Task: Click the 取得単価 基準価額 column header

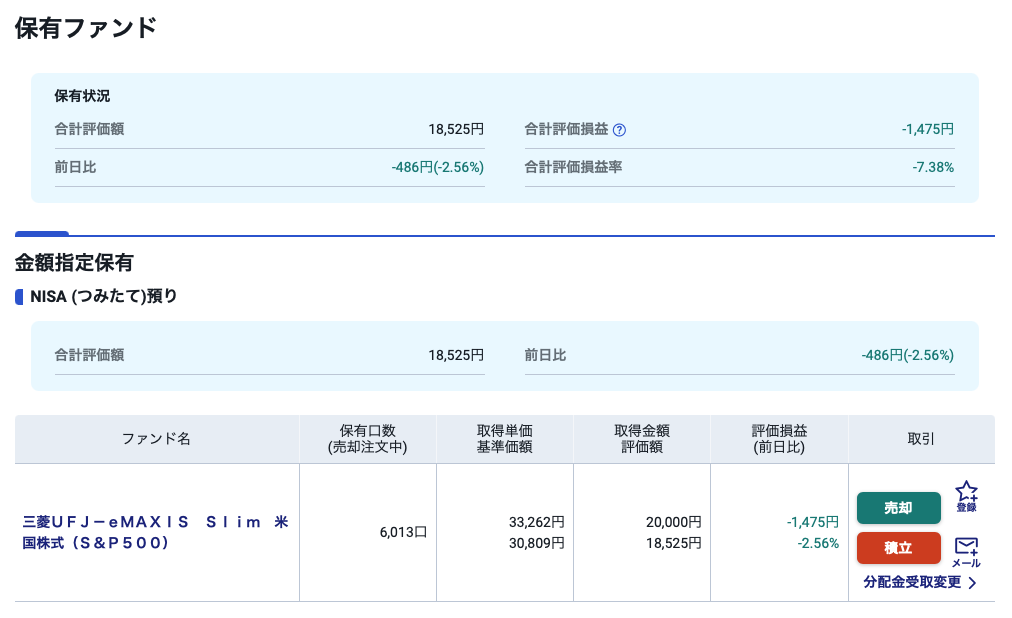Action: [x=504, y=439]
